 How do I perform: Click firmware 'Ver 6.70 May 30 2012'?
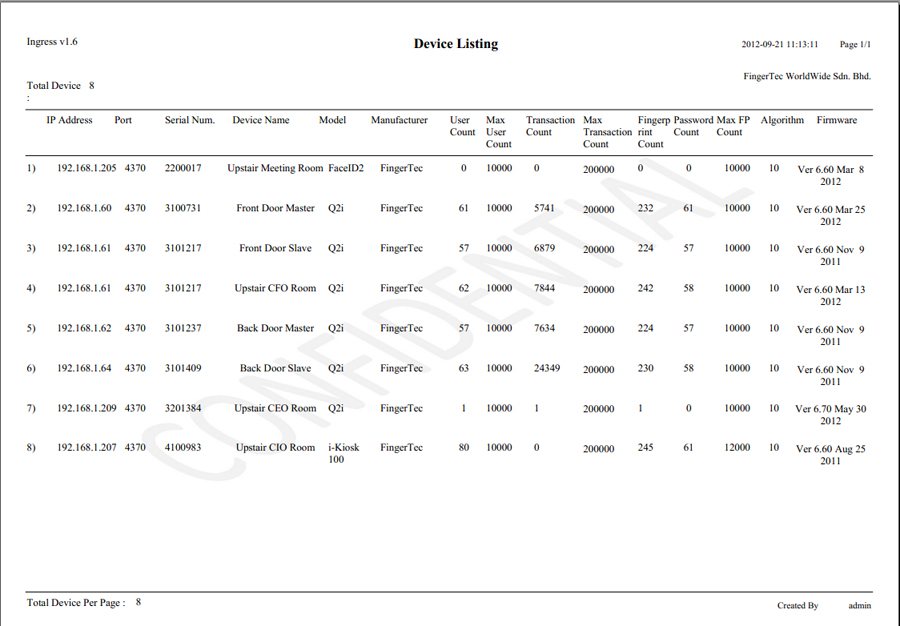tap(831, 415)
